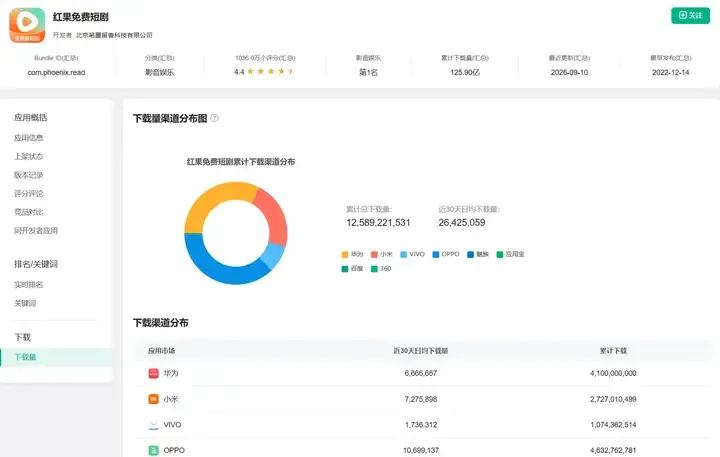Click the red segment of donut chart
This screenshot has height=457, width=720.
tap(275, 214)
